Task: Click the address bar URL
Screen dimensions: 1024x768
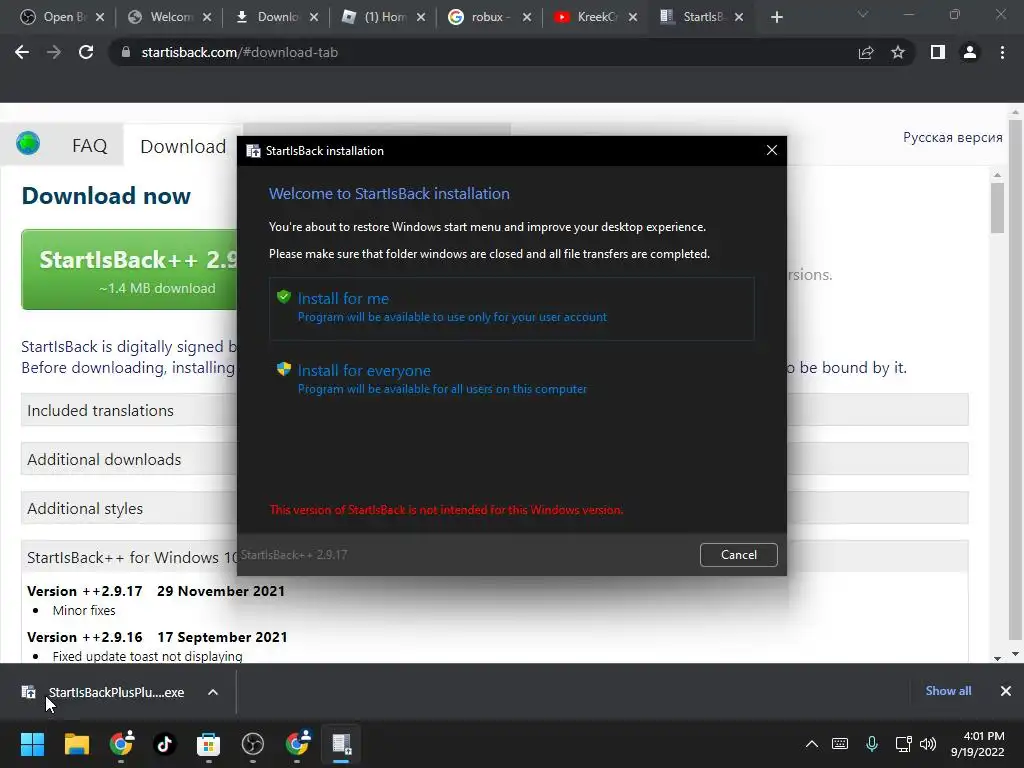Action: point(240,52)
